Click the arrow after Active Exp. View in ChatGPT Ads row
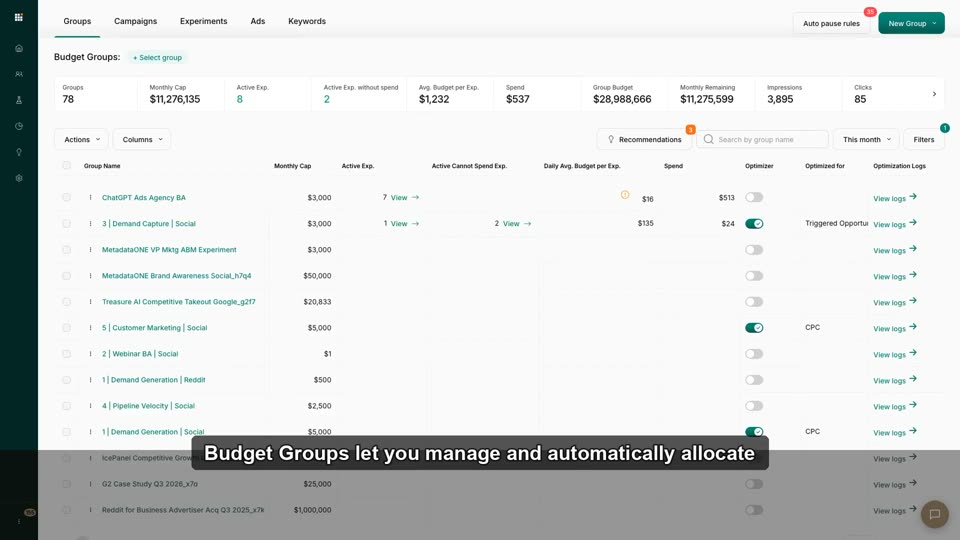 (x=415, y=197)
